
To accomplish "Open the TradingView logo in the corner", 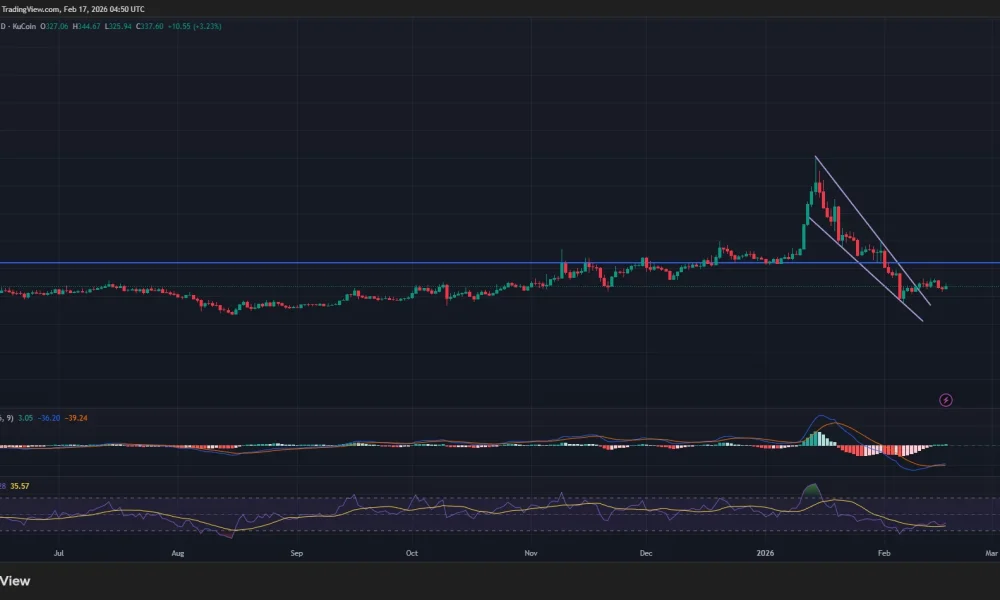I will pos(15,581).
